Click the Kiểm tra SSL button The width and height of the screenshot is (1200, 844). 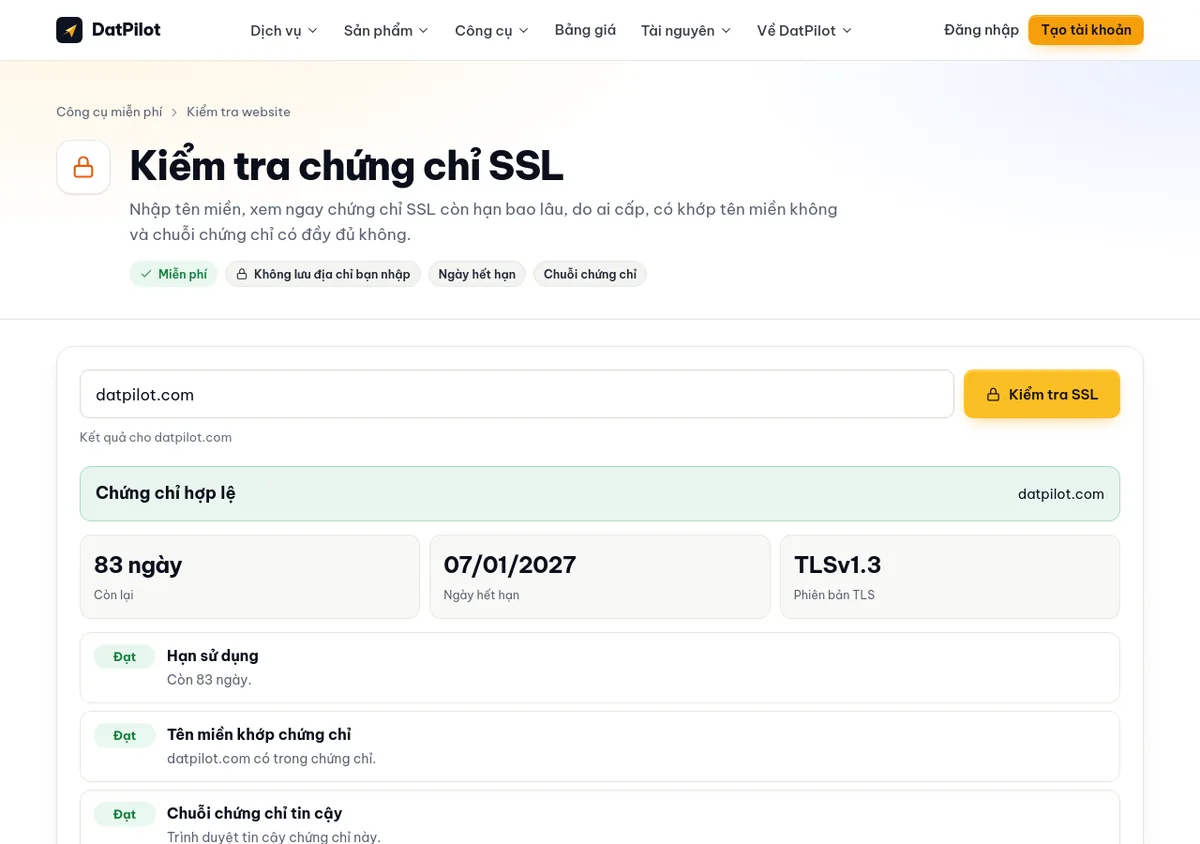click(x=1041, y=394)
